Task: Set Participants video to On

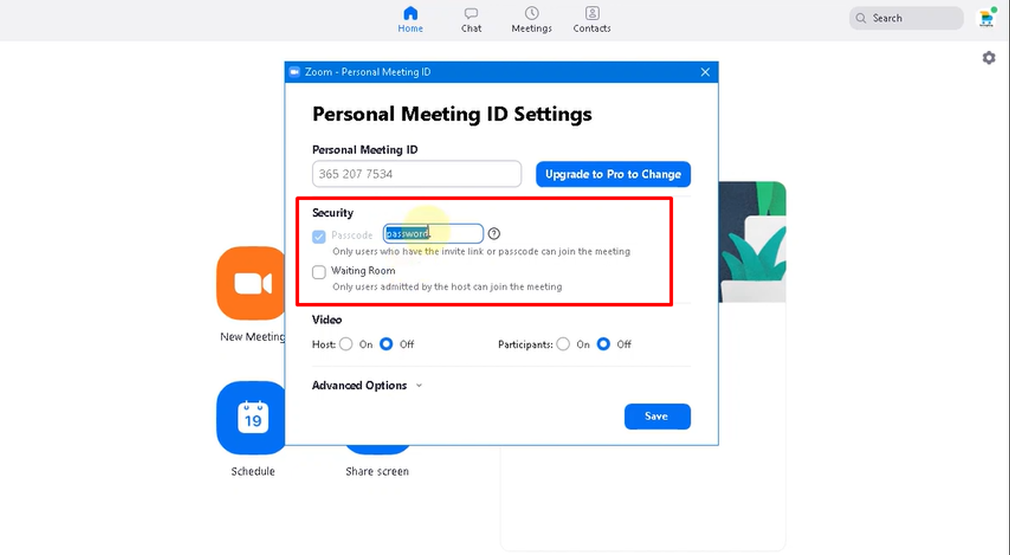Action: pyautogui.click(x=563, y=344)
